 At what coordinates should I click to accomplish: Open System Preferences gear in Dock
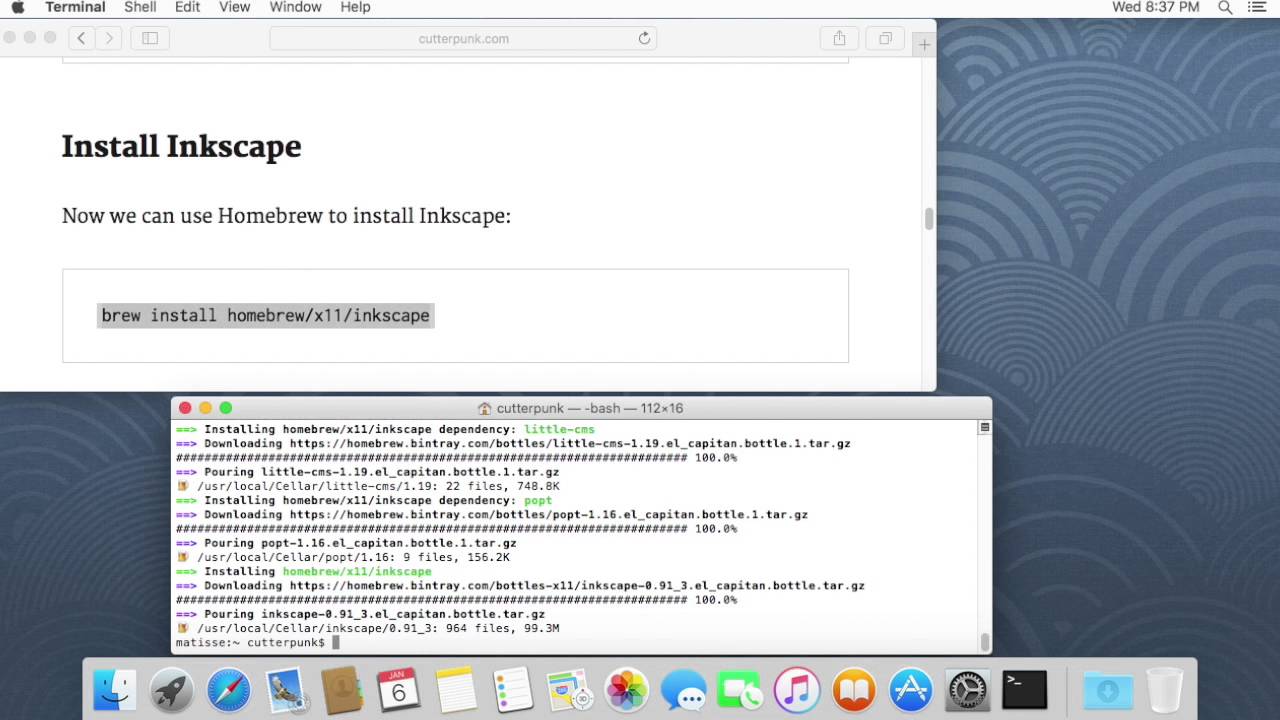[968, 690]
